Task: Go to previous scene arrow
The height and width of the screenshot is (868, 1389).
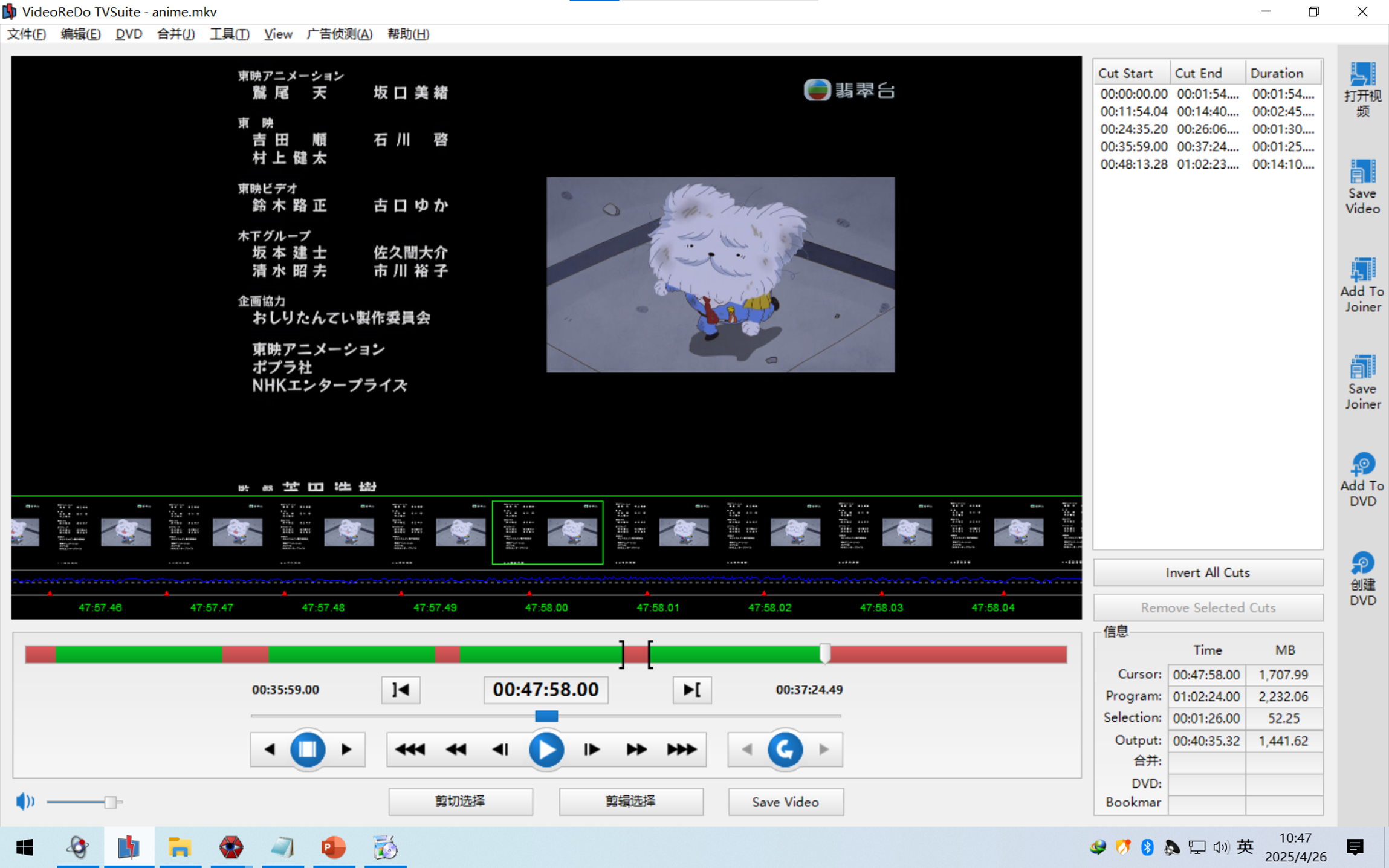Action: point(270,750)
